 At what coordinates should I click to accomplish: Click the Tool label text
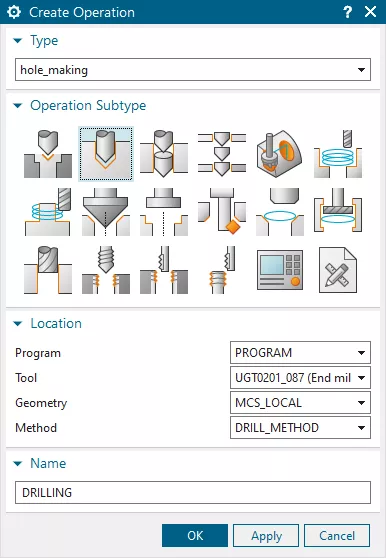pyautogui.click(x=26, y=378)
